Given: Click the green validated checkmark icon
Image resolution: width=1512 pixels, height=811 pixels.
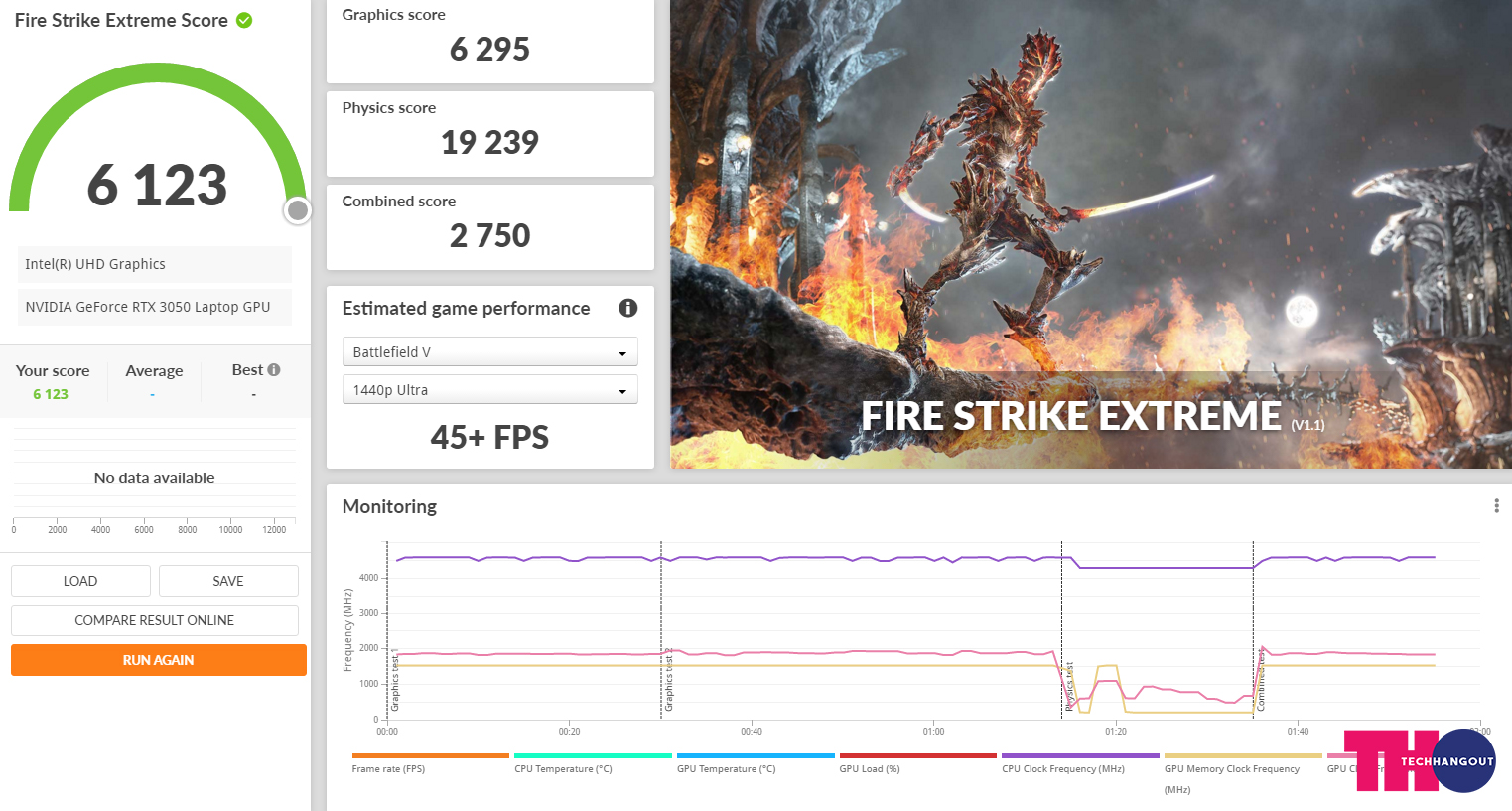Looking at the screenshot, I should click(x=244, y=20).
